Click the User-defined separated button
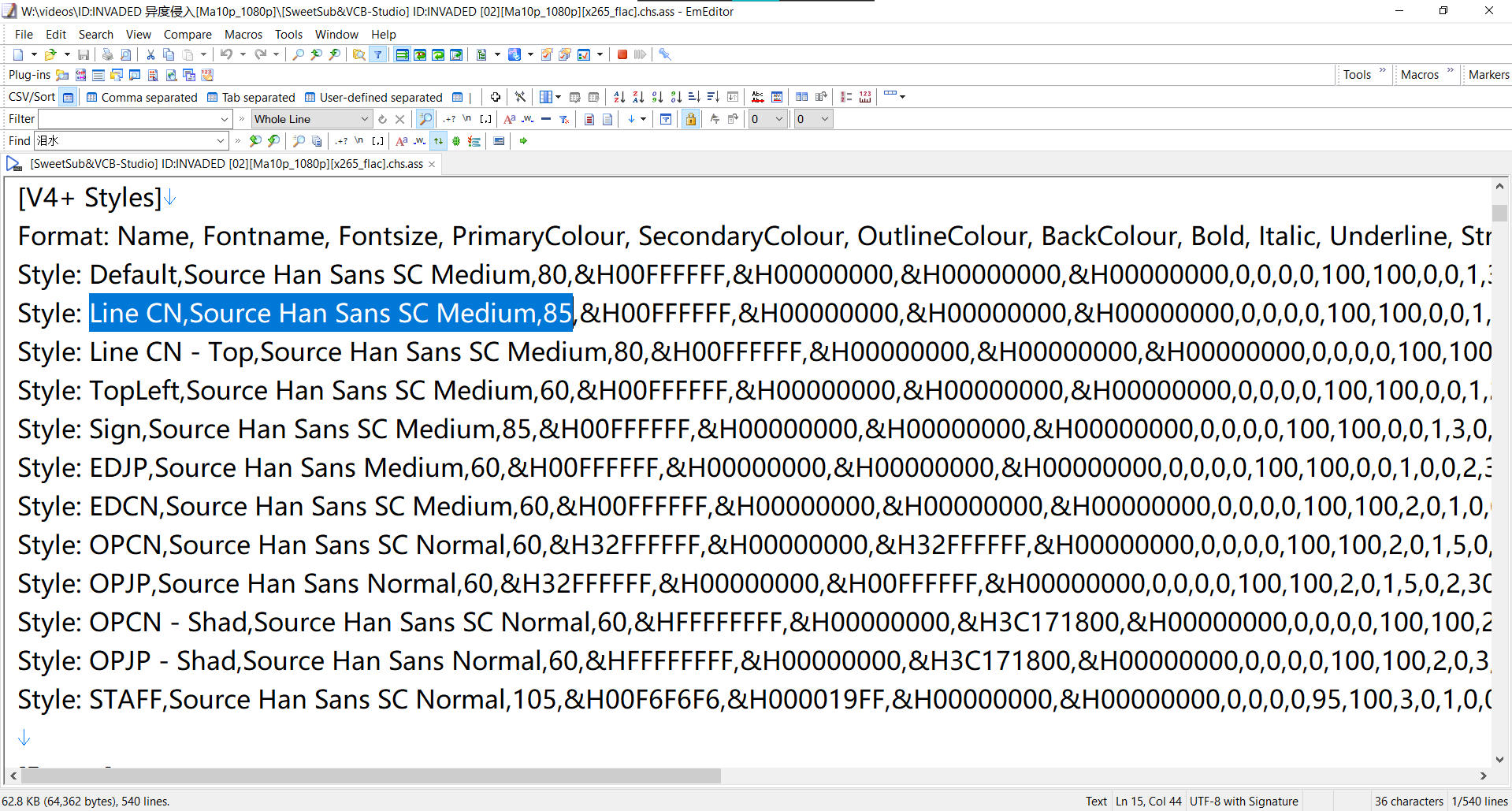The height and width of the screenshot is (811, 1512). pos(373,97)
